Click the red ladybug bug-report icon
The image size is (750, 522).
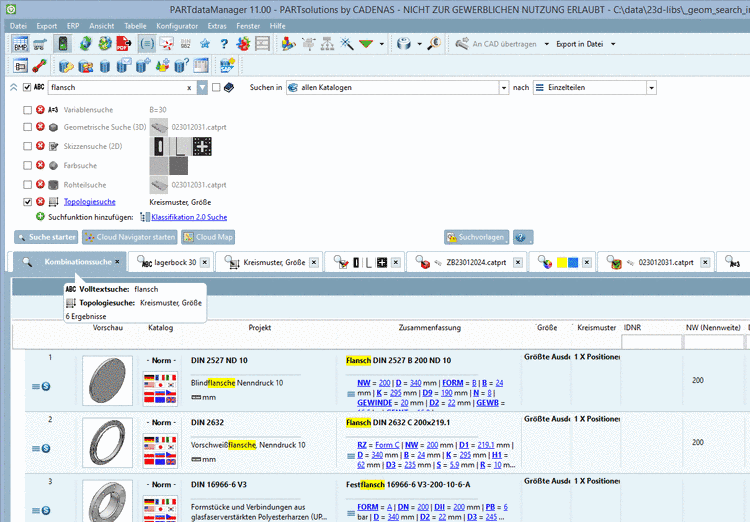(x=243, y=44)
